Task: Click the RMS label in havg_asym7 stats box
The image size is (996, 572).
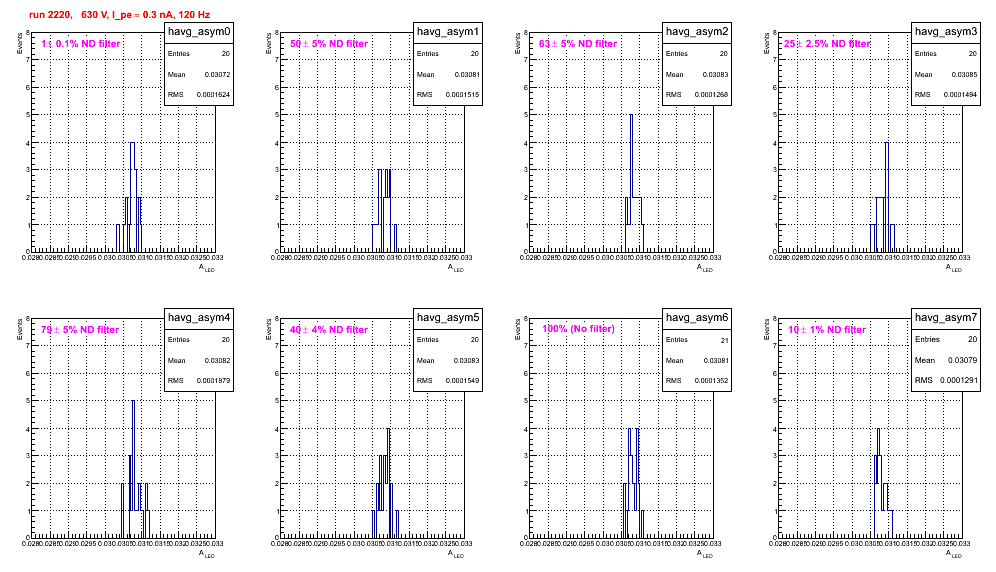Action: tap(924, 380)
